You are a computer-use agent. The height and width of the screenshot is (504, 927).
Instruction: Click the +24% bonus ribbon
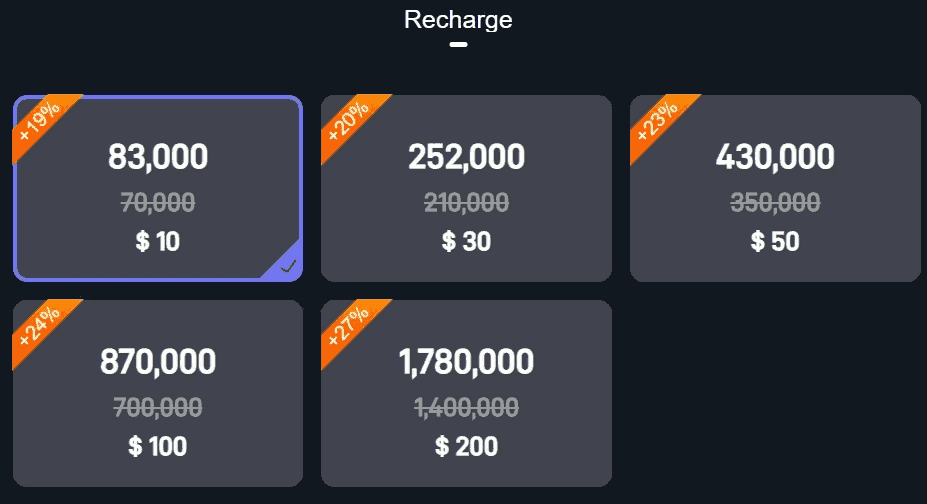(x=39, y=326)
